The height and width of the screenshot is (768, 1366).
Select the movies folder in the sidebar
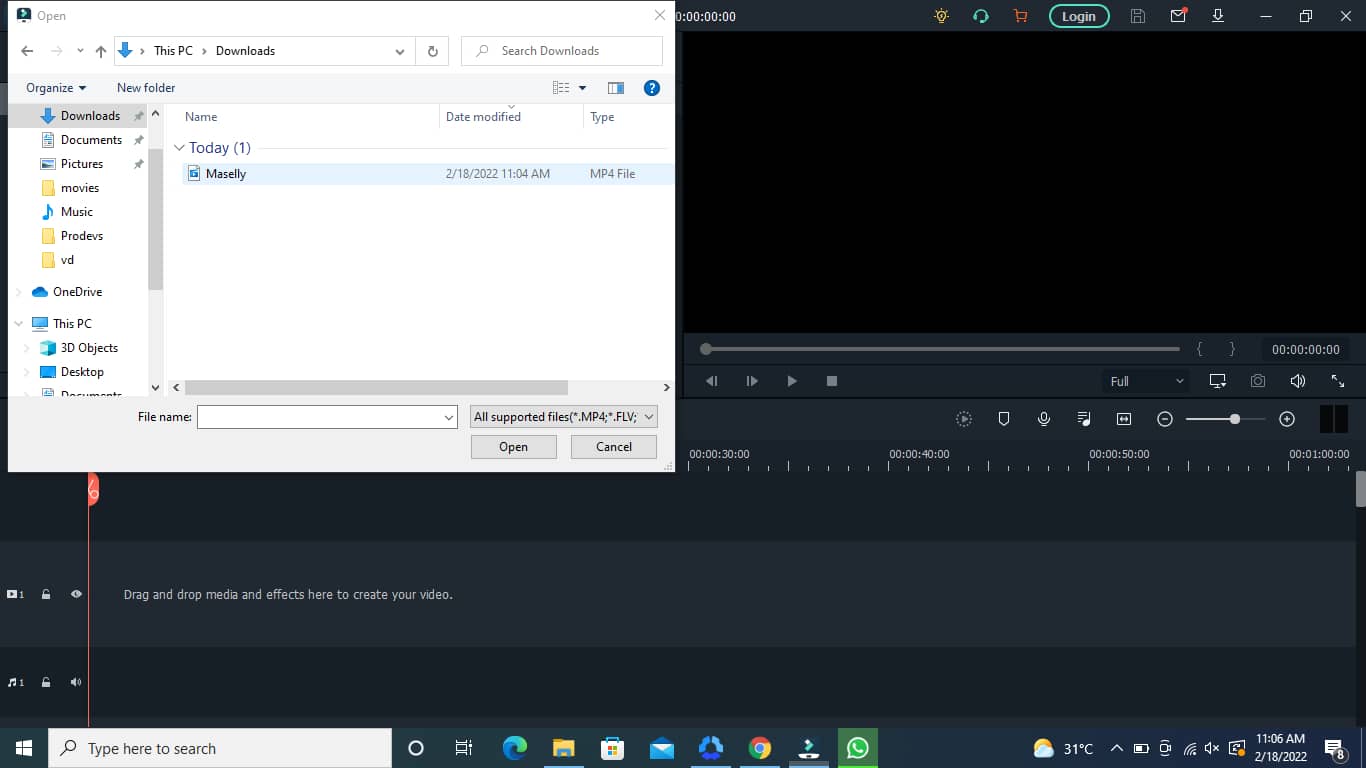click(x=80, y=188)
